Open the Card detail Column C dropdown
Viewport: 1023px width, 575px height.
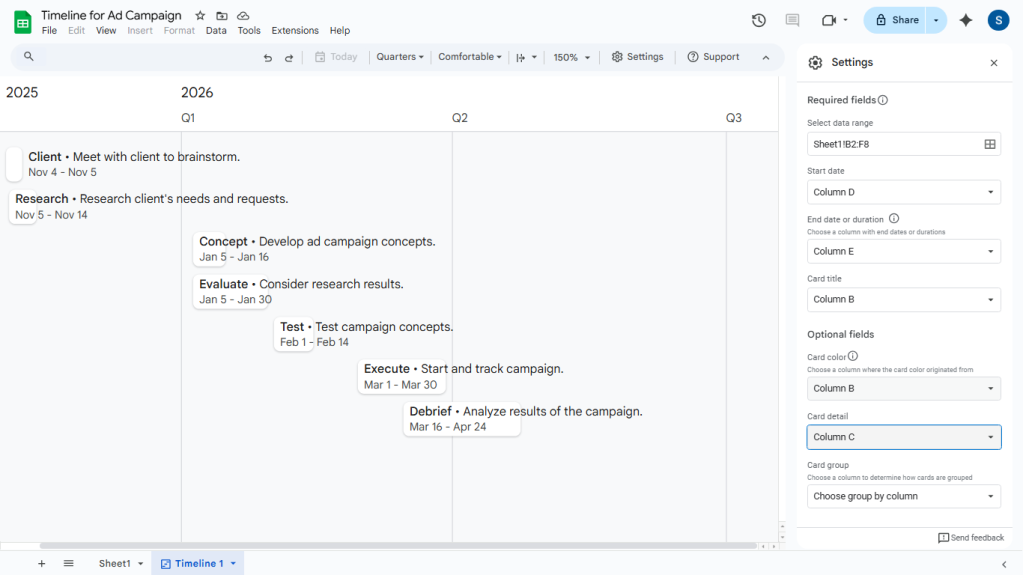pos(904,437)
